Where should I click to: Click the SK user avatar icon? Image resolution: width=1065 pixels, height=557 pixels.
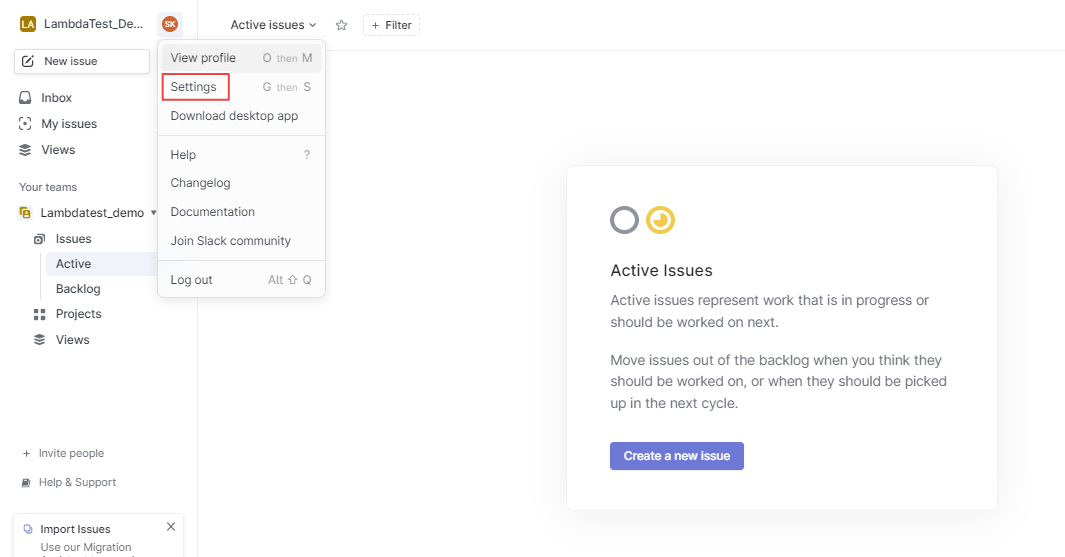pos(170,24)
